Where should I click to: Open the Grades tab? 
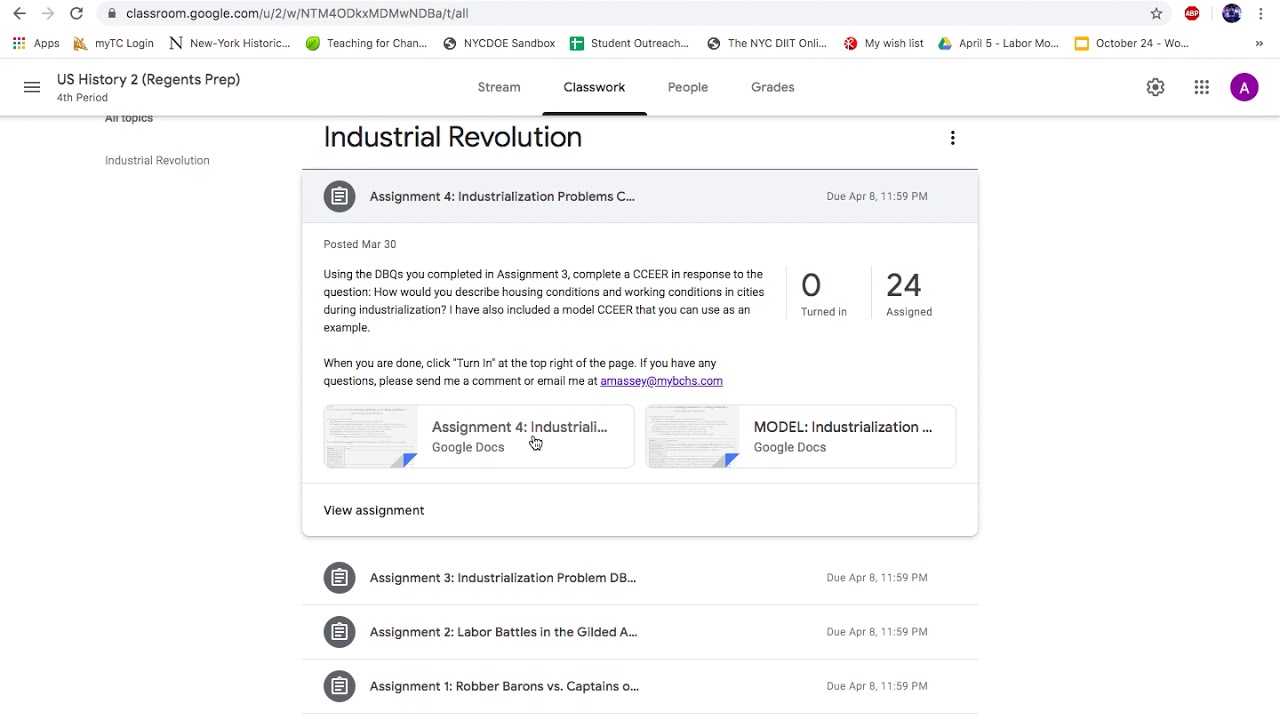773,87
